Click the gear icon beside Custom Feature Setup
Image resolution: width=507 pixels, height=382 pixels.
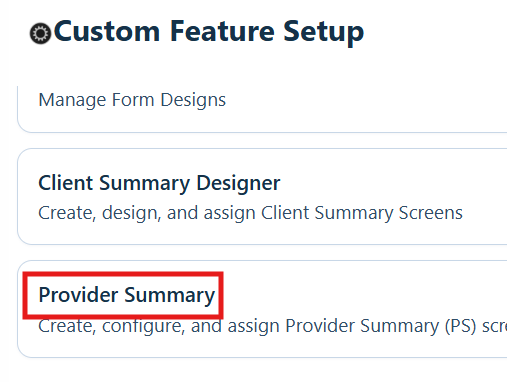(x=40, y=33)
